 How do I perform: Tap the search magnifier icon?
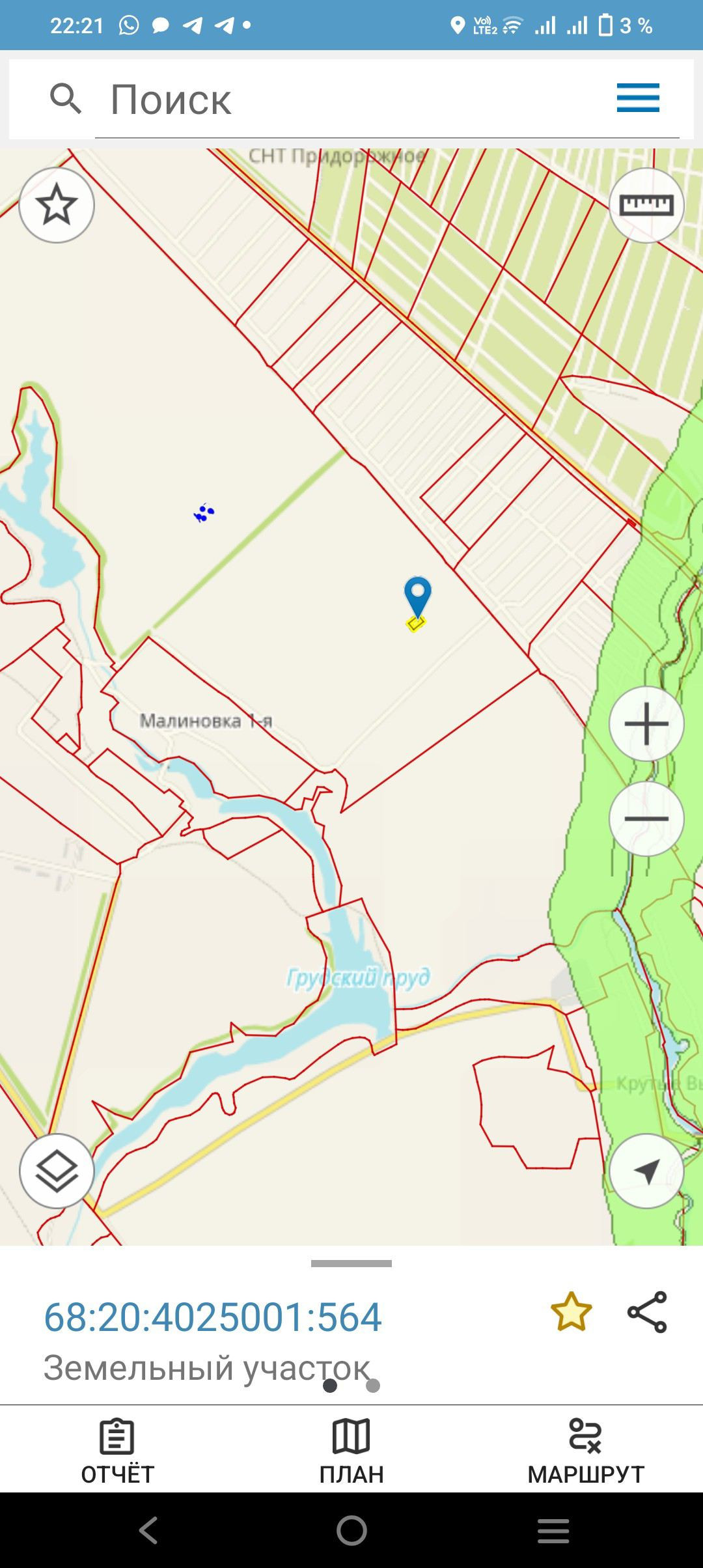click(x=66, y=99)
